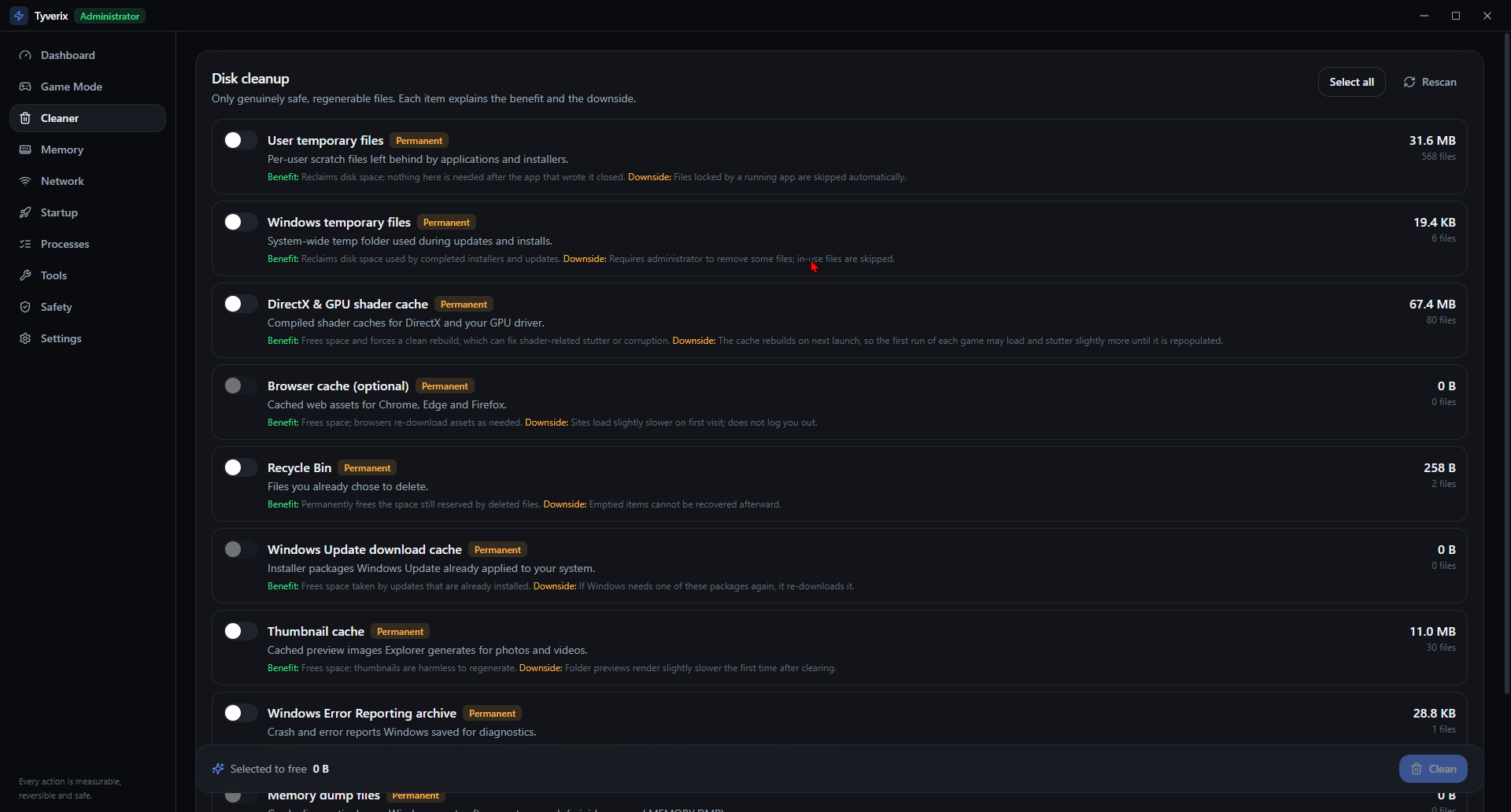Click the Clean button
1511x812 pixels.
click(x=1433, y=769)
